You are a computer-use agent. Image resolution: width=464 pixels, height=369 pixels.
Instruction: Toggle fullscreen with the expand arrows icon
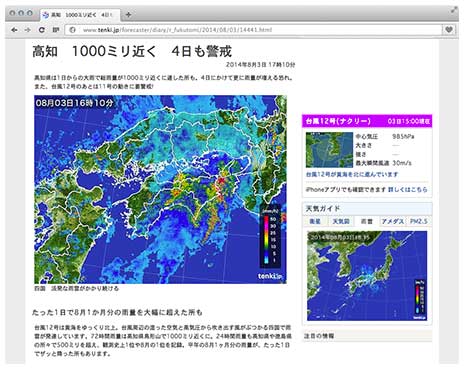[454, 10]
